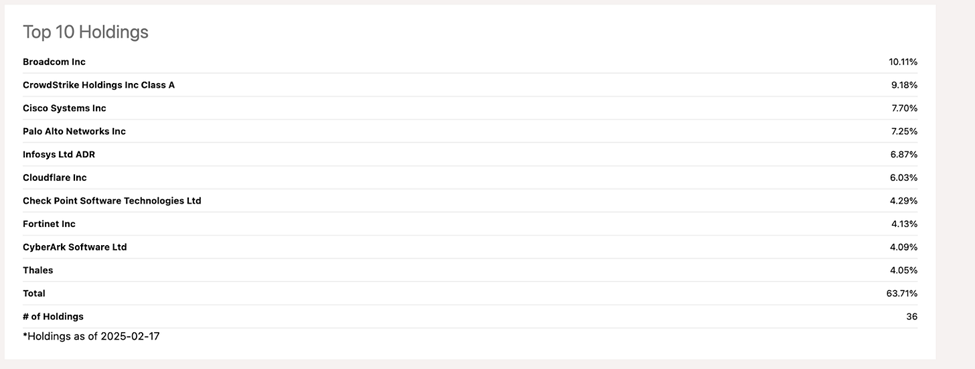Click Infosys Ltd ADR holding name
975x369 pixels.
coord(59,154)
